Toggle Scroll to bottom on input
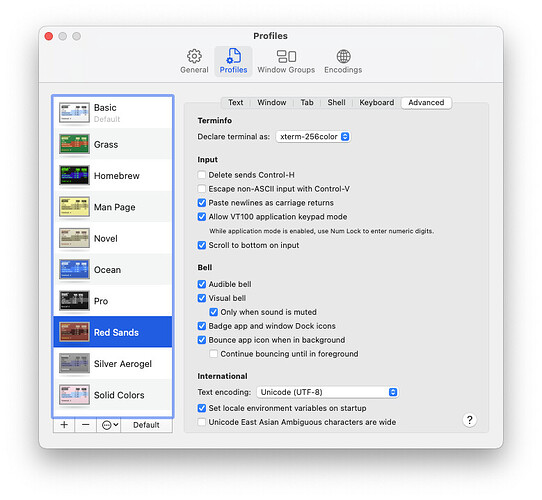The image size is (542, 500). pos(202,245)
